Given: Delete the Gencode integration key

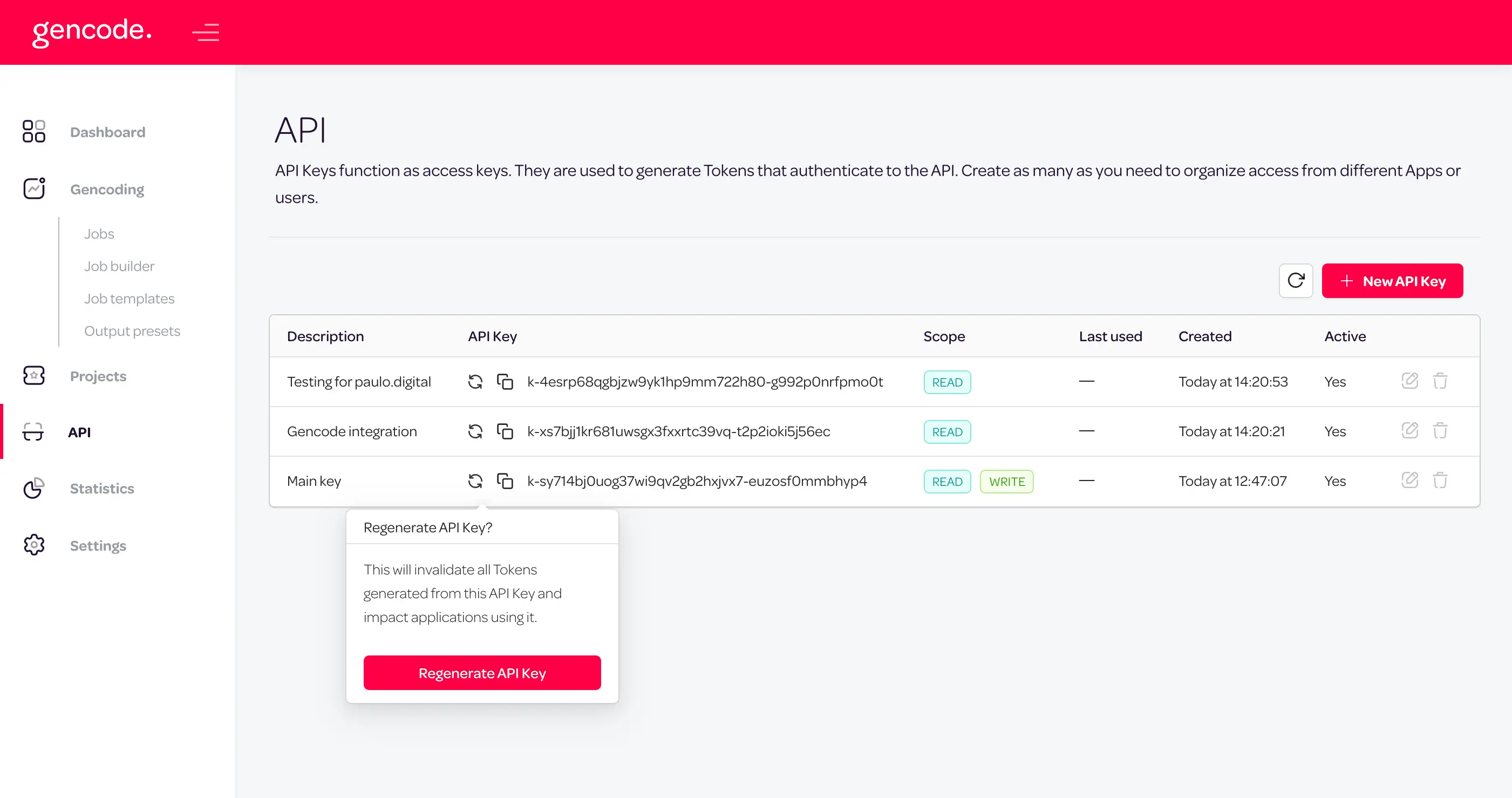Looking at the screenshot, I should (x=1440, y=431).
